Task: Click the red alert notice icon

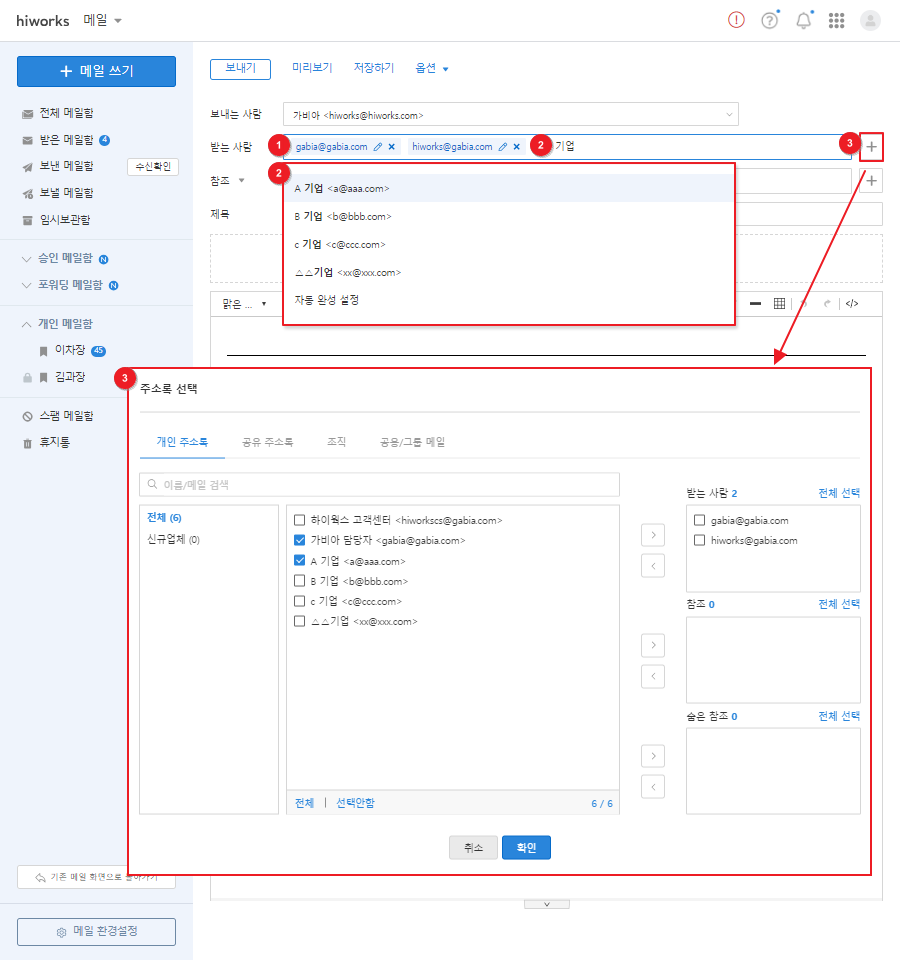Action: pyautogui.click(x=736, y=20)
